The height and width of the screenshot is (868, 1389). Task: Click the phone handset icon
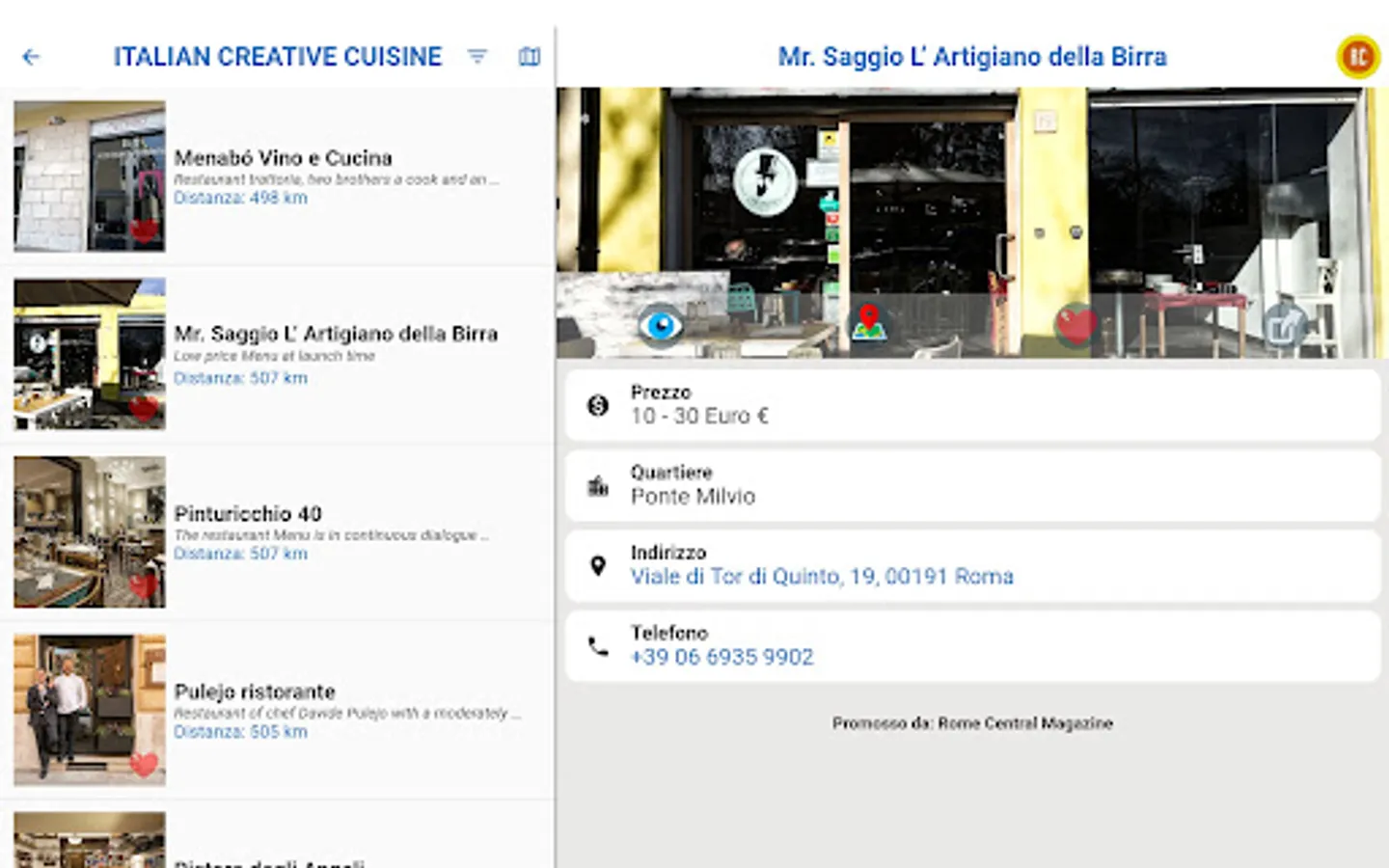(598, 646)
